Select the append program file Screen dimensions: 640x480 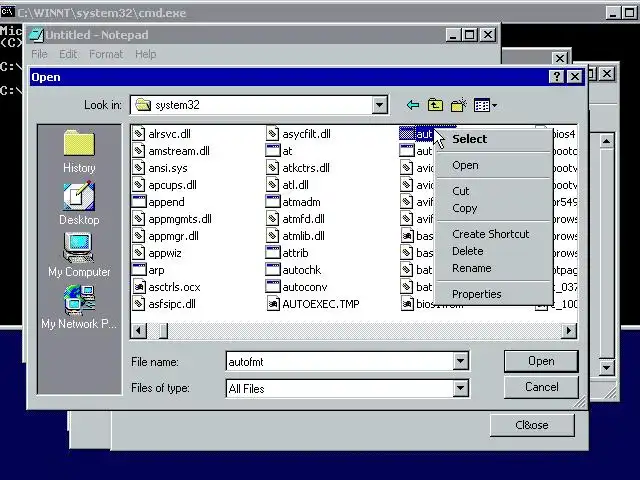158,202
